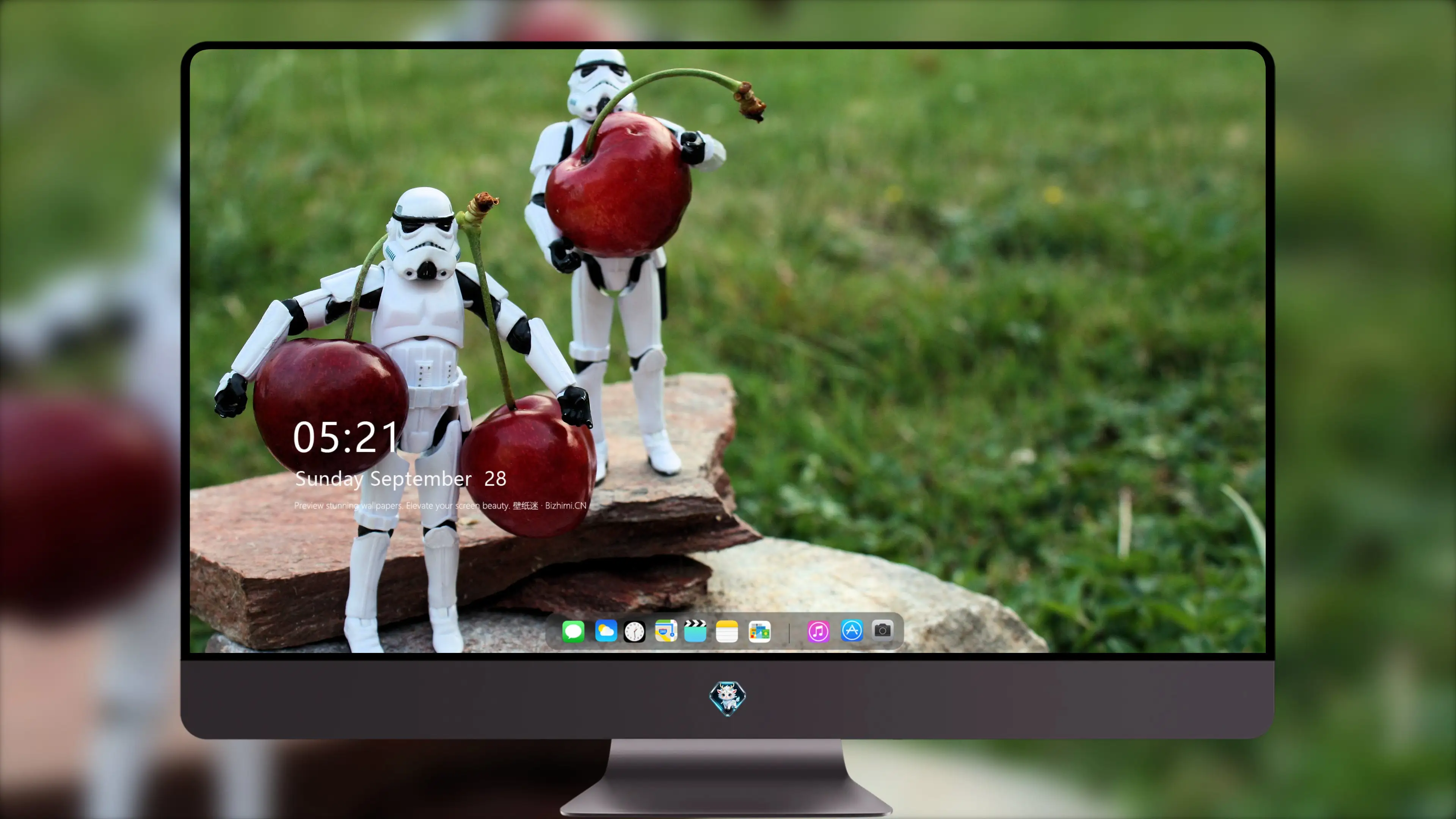Click the dragon logo on monitor chin
Image resolution: width=1456 pixels, height=819 pixels.
[728, 698]
